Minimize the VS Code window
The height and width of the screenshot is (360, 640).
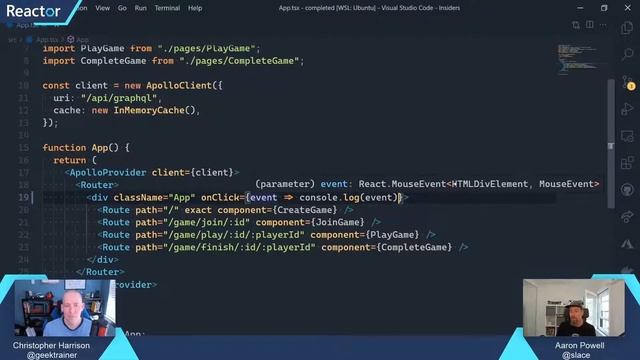point(580,8)
